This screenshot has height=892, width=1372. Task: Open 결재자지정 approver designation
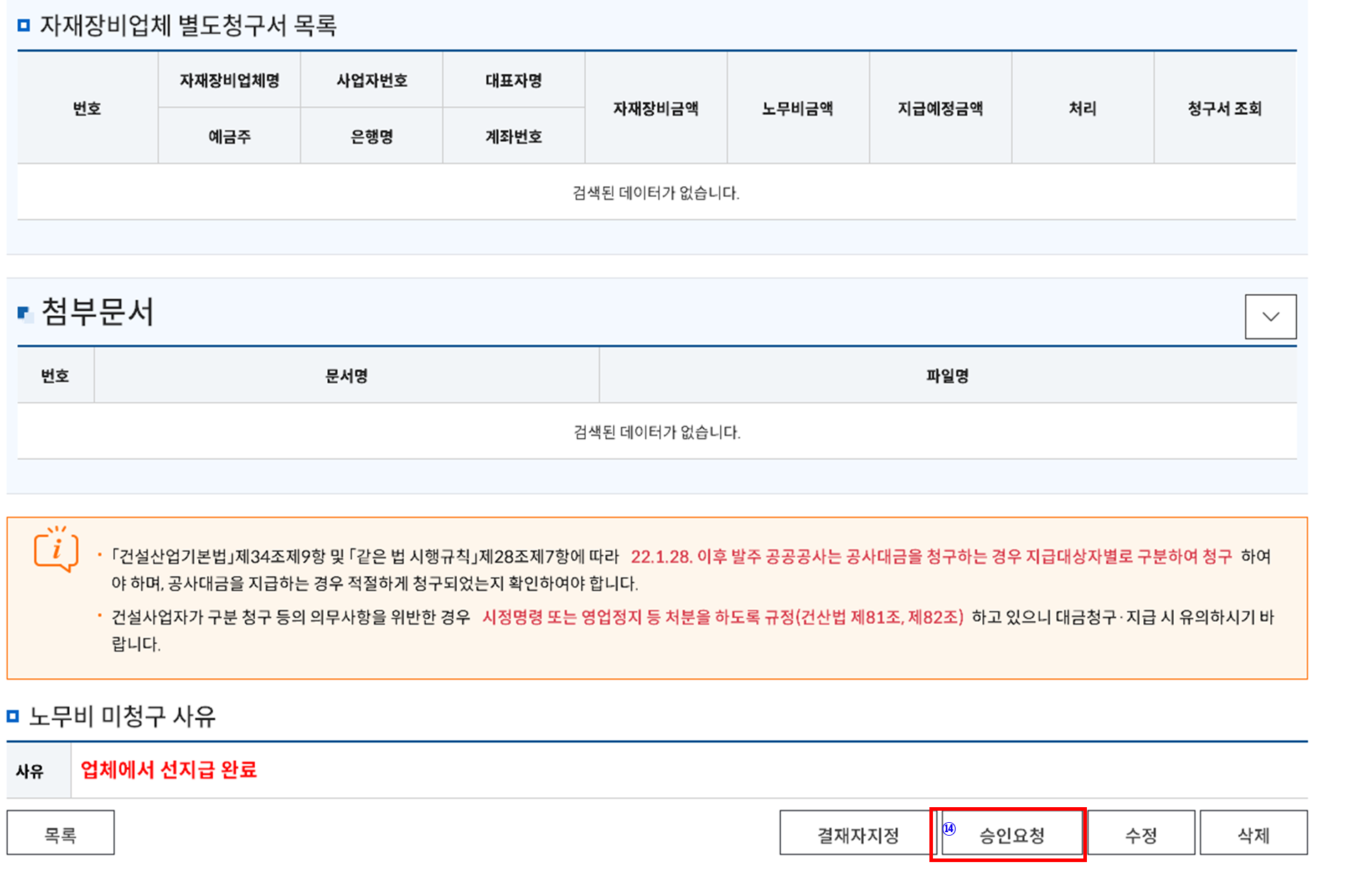pyautogui.click(x=857, y=834)
